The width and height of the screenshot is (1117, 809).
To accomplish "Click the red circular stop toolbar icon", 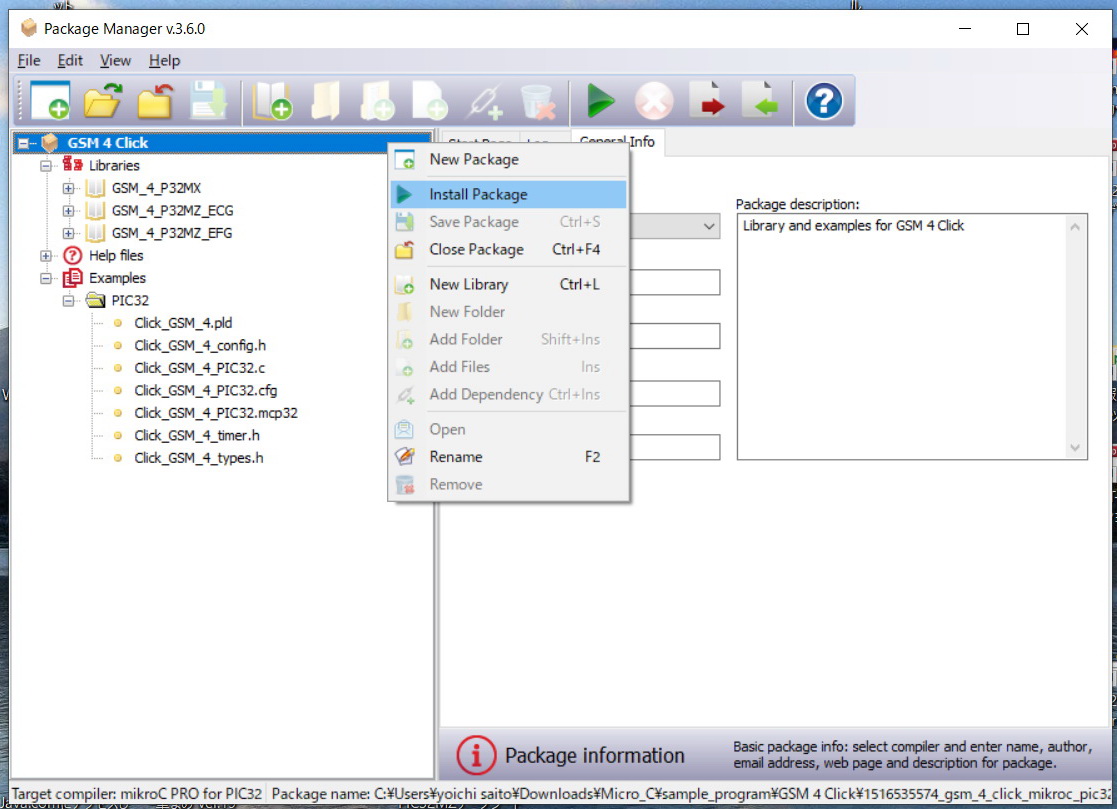I will point(654,101).
